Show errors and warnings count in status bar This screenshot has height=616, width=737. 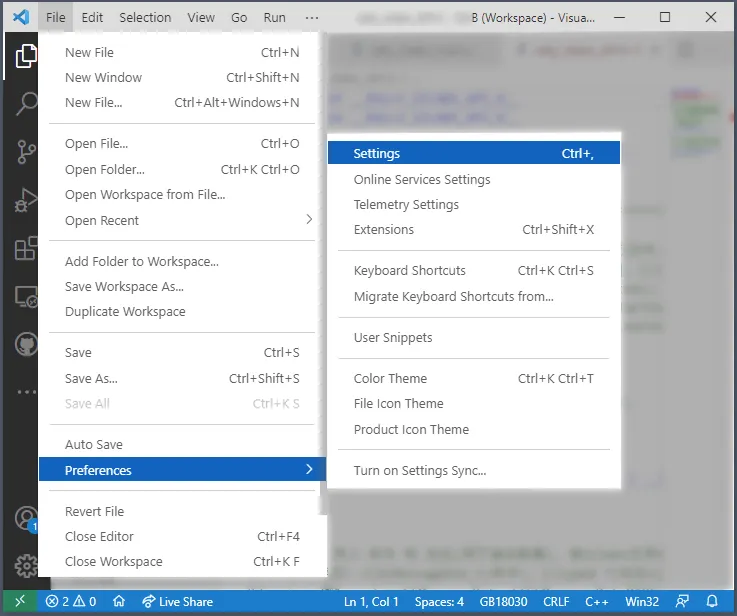71,601
